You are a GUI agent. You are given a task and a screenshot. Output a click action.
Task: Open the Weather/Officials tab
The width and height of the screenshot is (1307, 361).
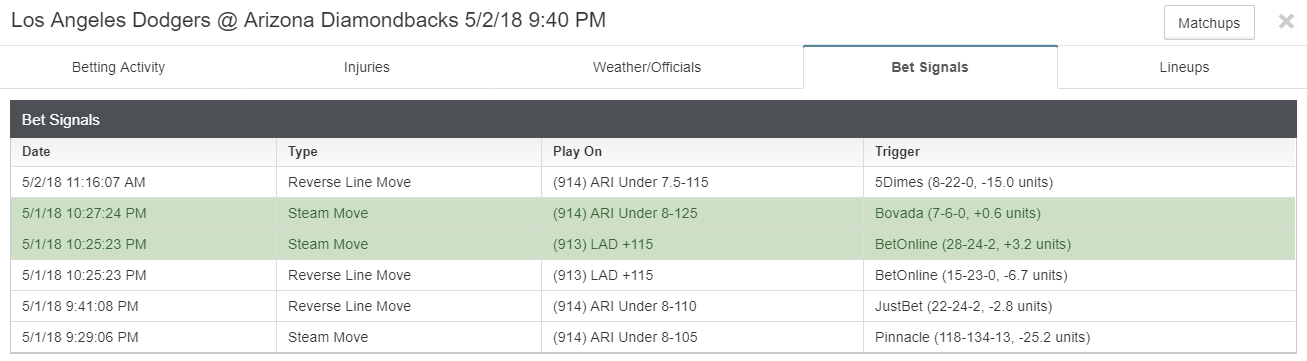tap(647, 68)
